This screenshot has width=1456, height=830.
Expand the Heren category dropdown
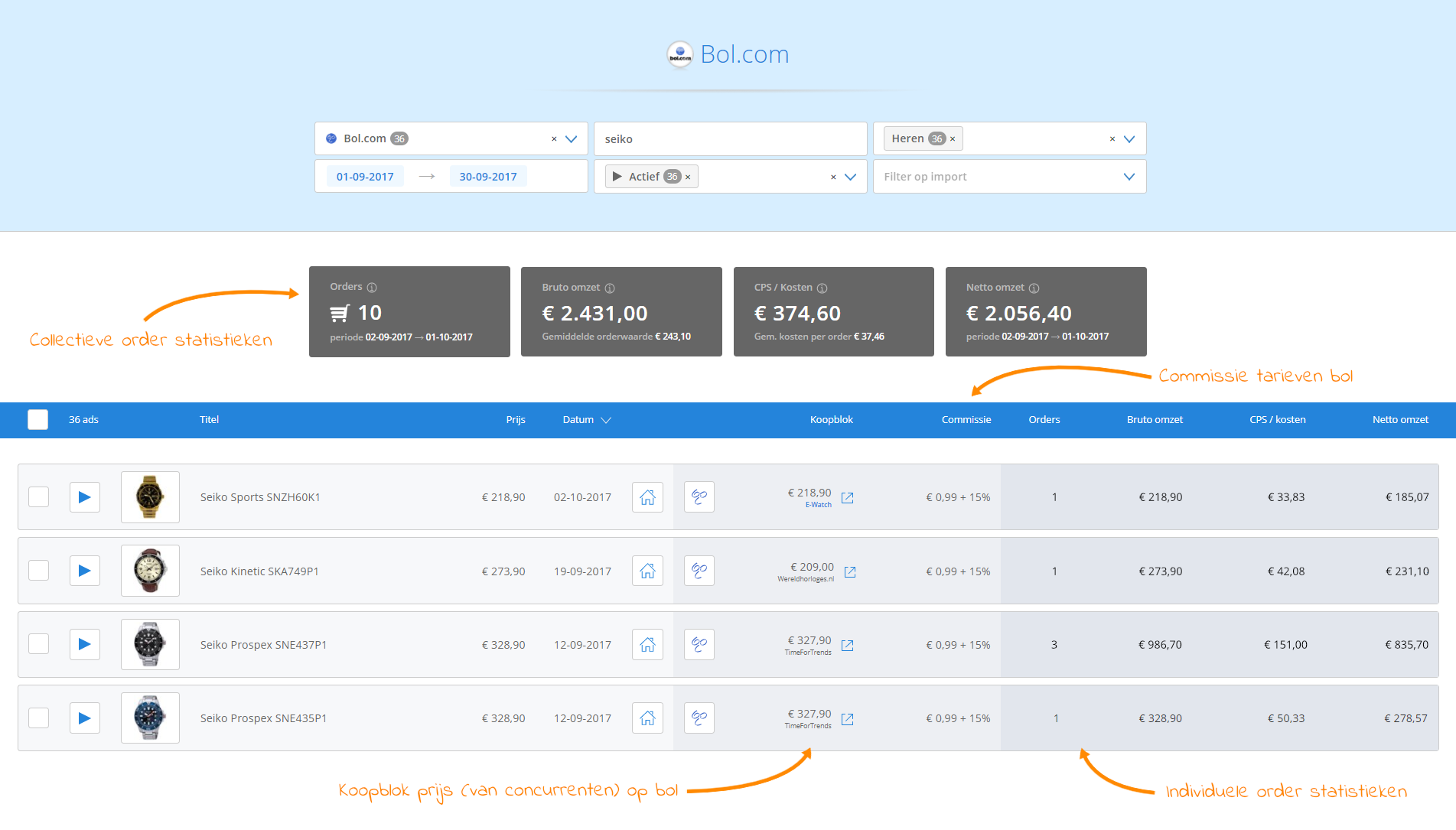tap(1129, 139)
